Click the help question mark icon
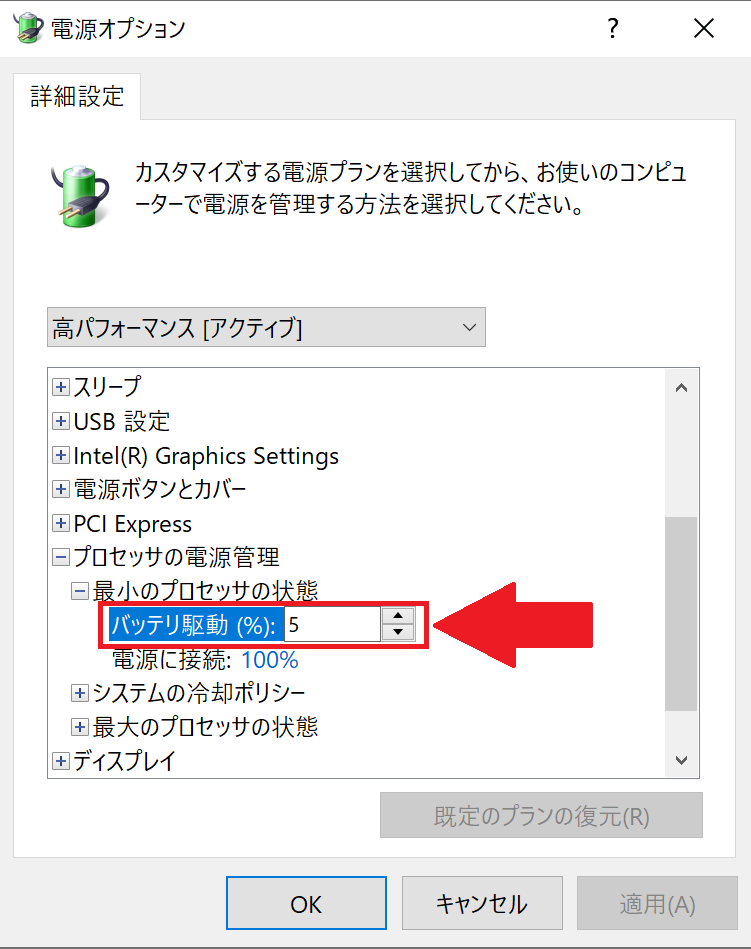The height and width of the screenshot is (949, 751). 612,28
